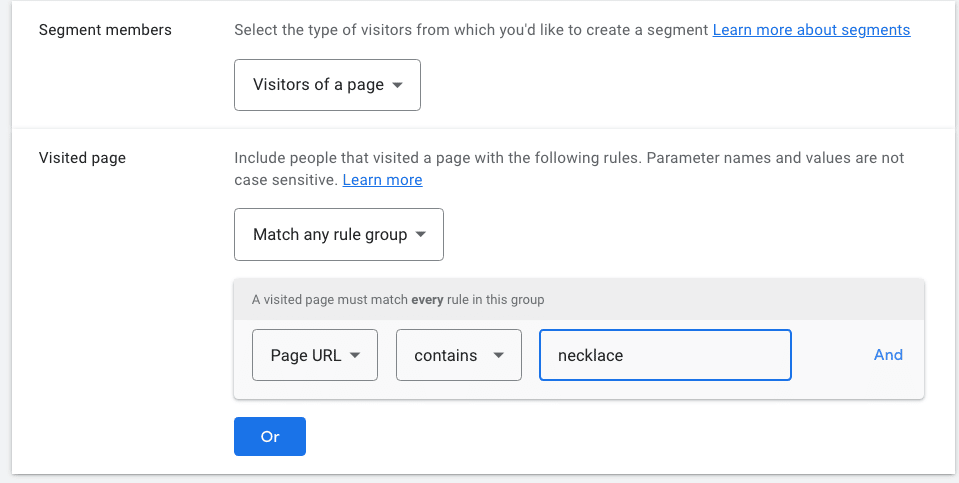Click the rule group header text about matching rules
Screen dimensions: 959x483
(x=398, y=300)
